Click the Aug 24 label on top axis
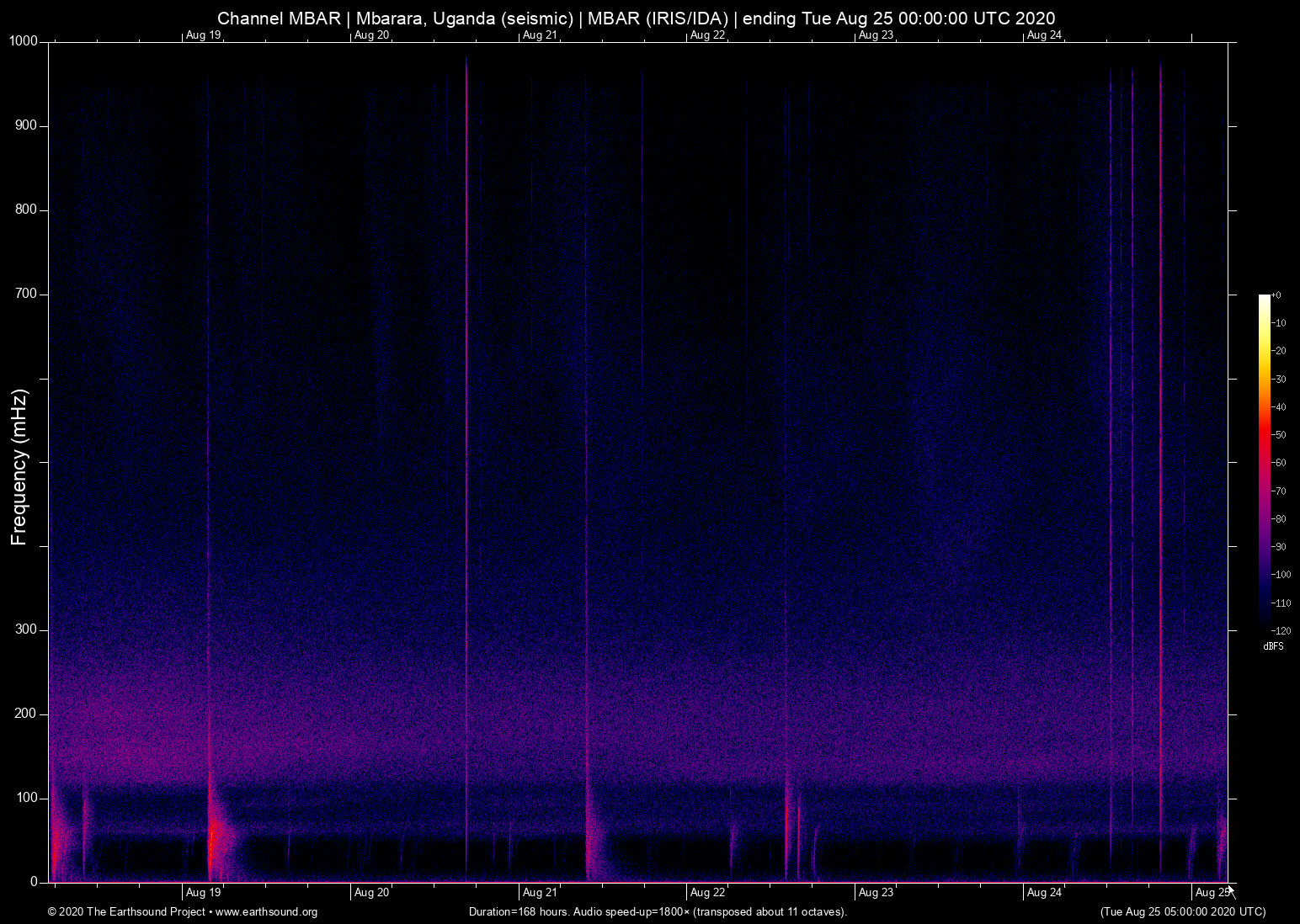This screenshot has height=924, width=1300. 1044,35
